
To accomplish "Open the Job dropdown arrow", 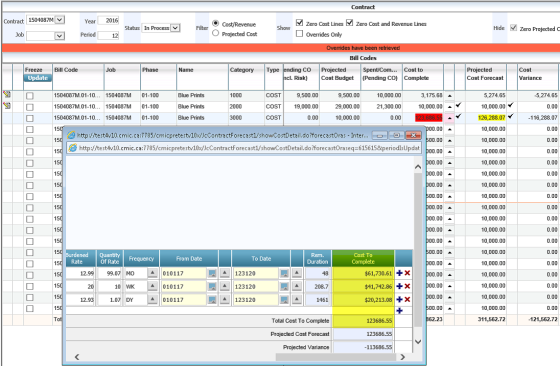I will click(59, 36).
